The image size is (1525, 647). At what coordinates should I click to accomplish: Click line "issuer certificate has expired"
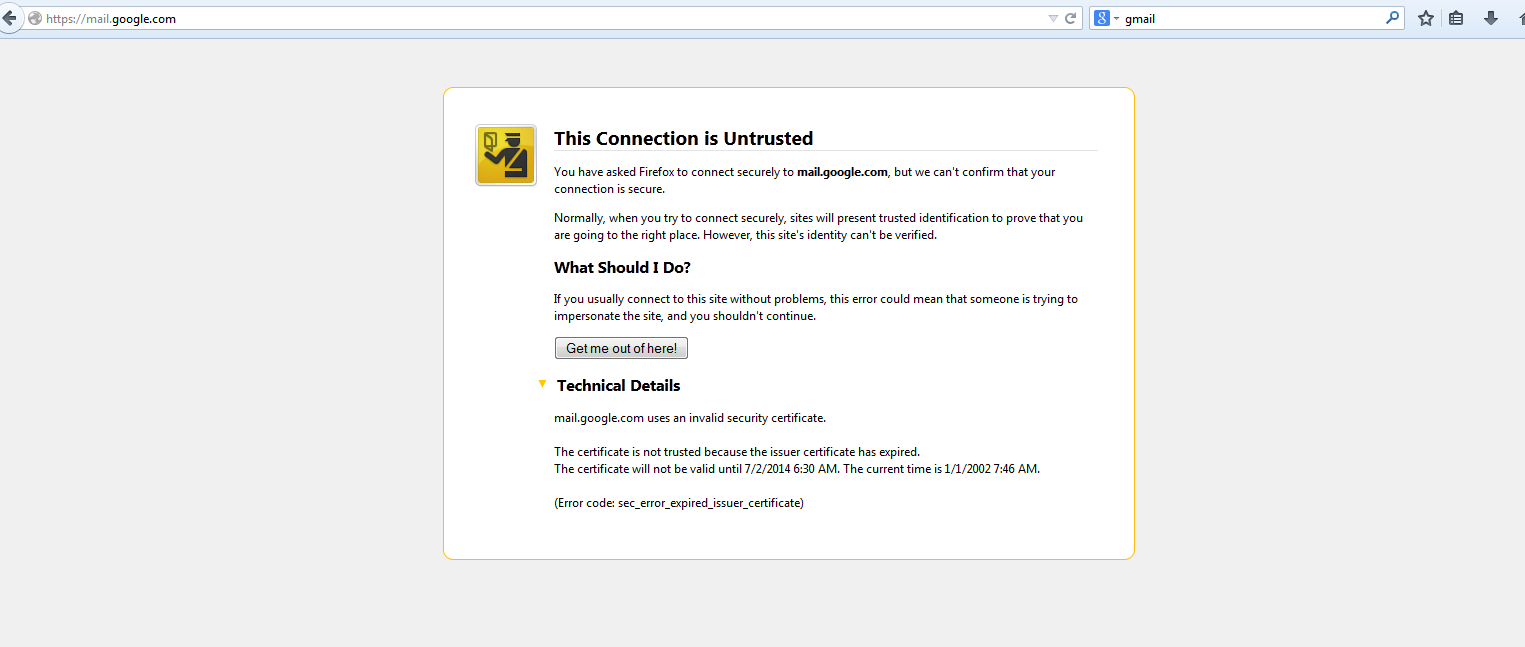pos(737,452)
